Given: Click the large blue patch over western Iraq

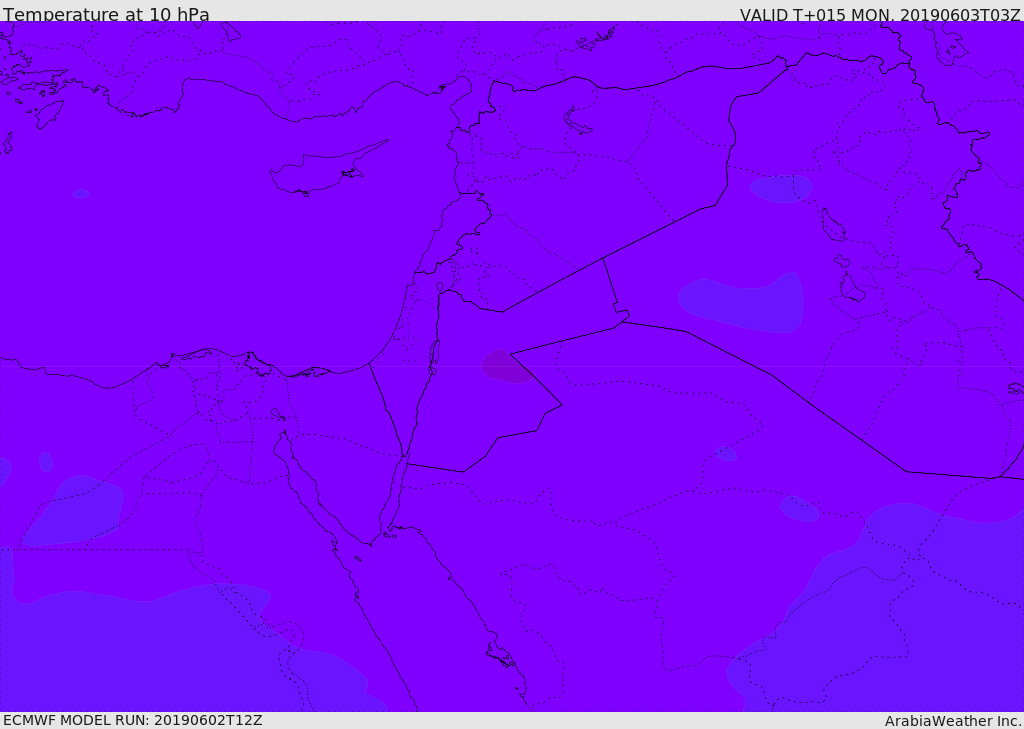Looking at the screenshot, I should (741, 302).
